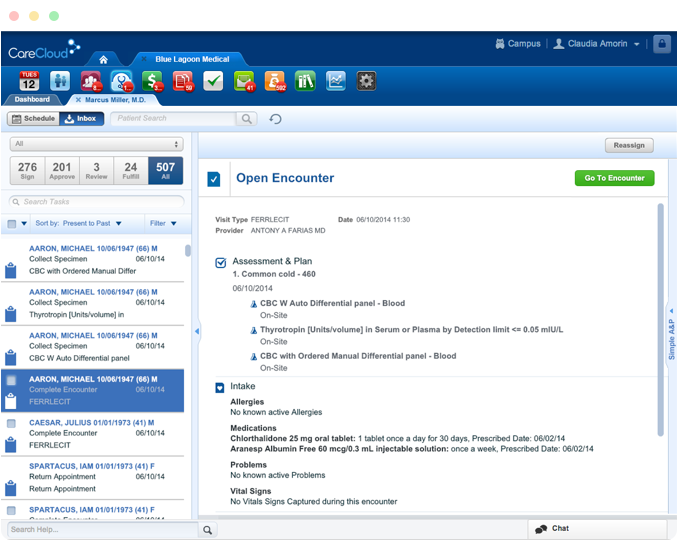Click the task list scrollbar thumb
Viewport: 679px width, 541px height.
tap(188, 251)
